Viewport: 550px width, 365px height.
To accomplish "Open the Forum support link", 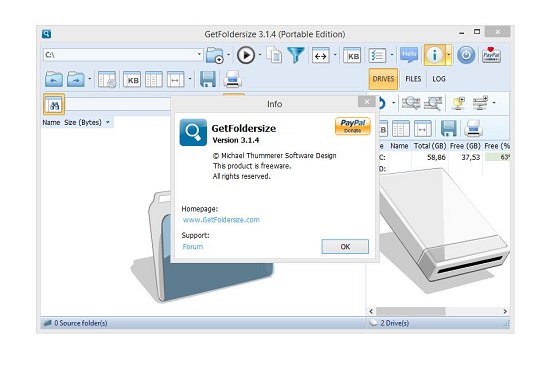I will (193, 246).
